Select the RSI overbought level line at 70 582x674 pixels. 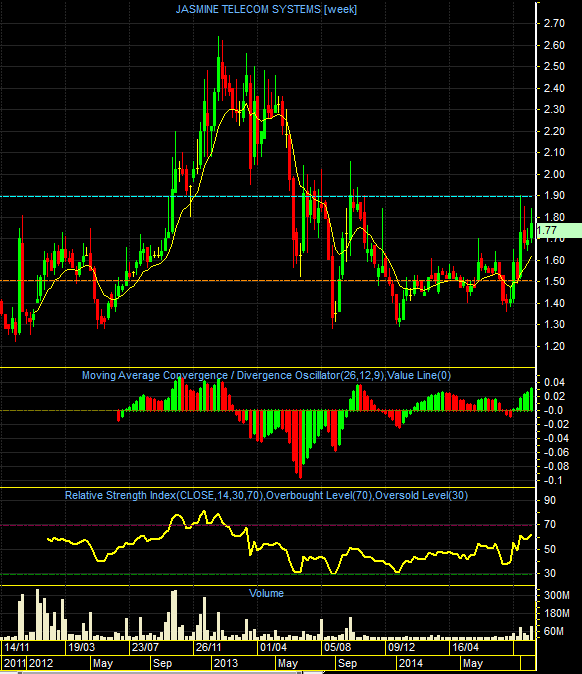(267, 525)
